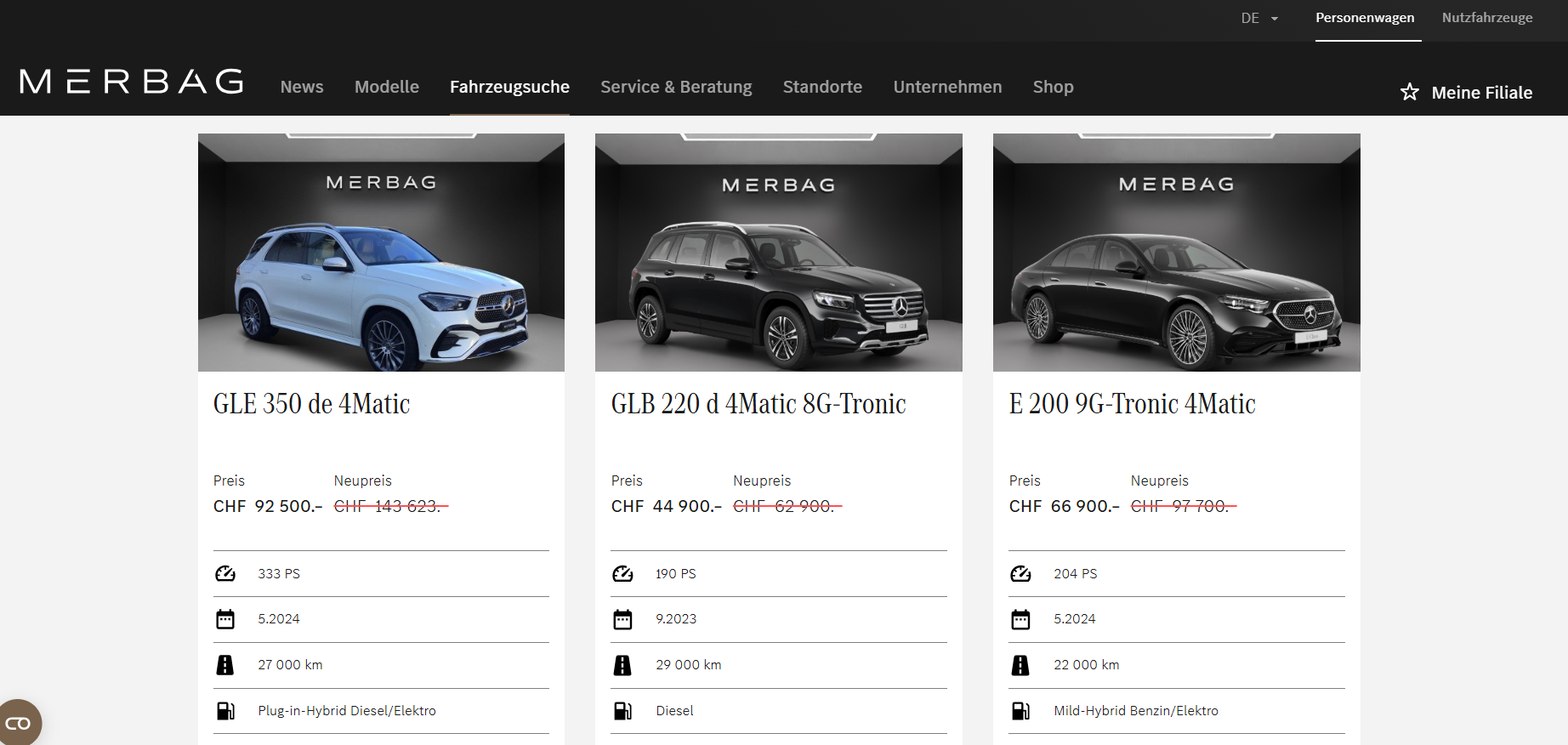1568x745 pixels.
Task: Click the MERBAG logo in the header
Action: pyautogui.click(x=132, y=82)
